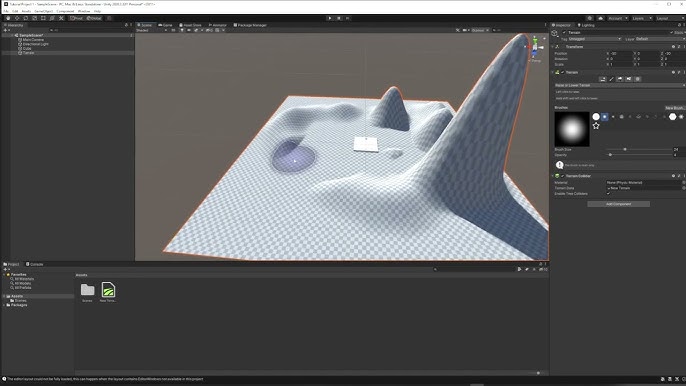
Task: Select the Rotate tool in toolbar
Action: click(26, 18)
